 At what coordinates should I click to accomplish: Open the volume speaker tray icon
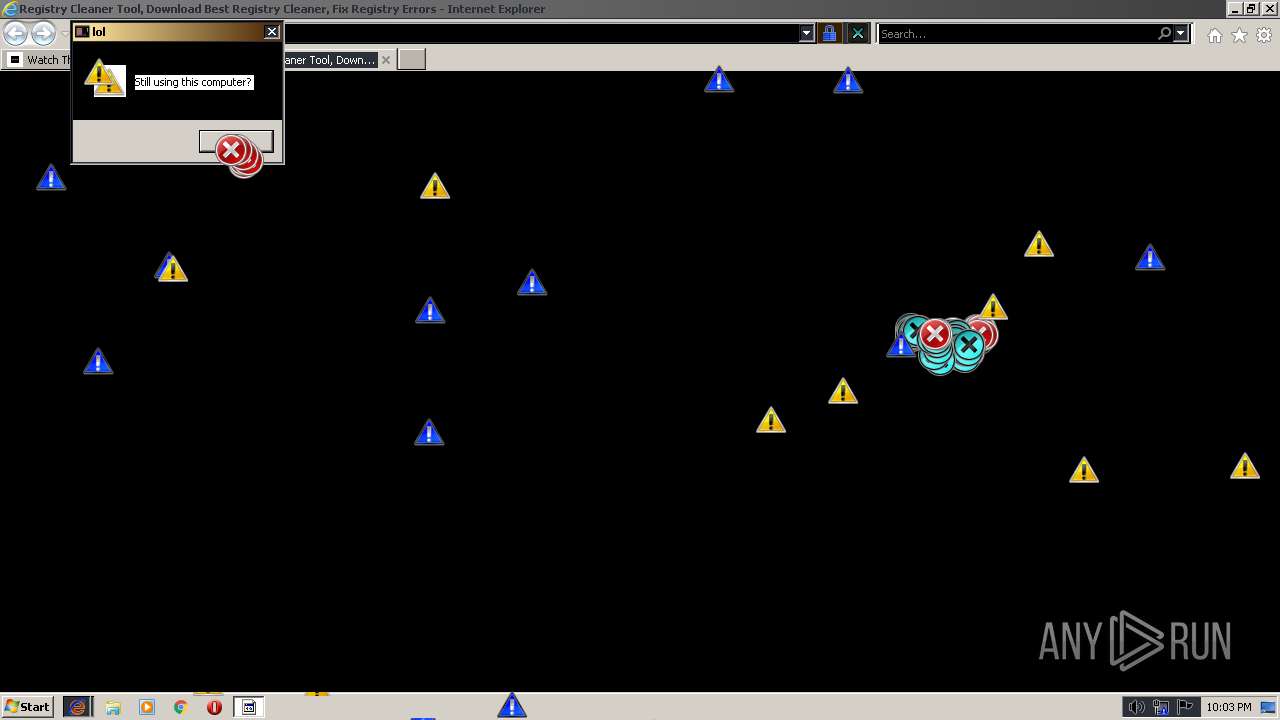click(x=1137, y=707)
